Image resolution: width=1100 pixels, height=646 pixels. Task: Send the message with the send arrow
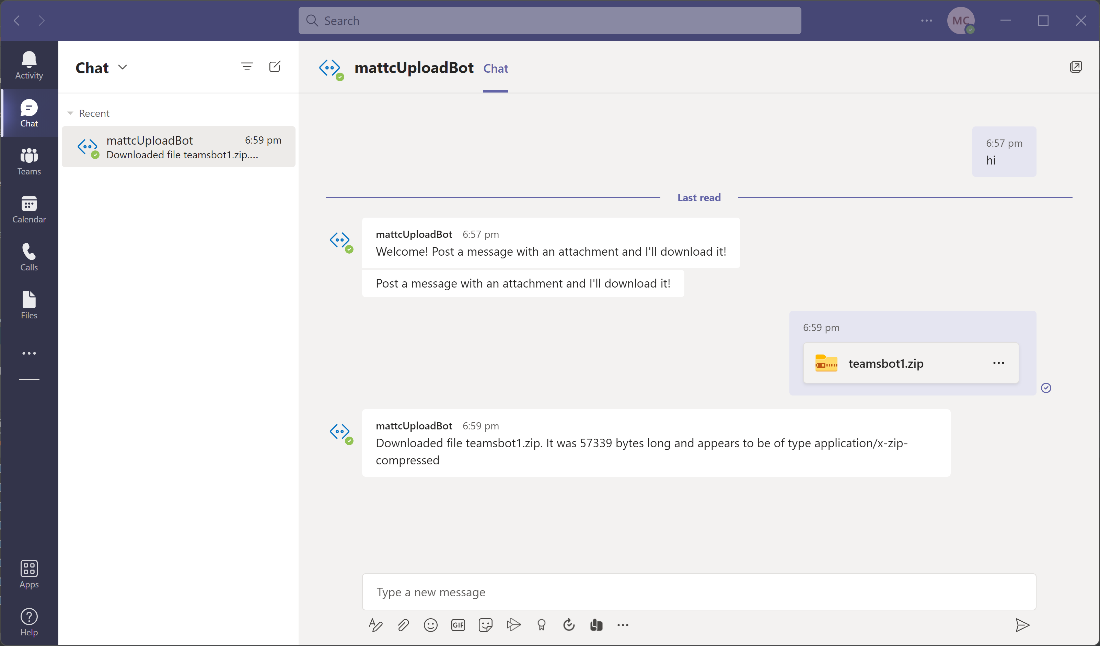pyautogui.click(x=1022, y=625)
